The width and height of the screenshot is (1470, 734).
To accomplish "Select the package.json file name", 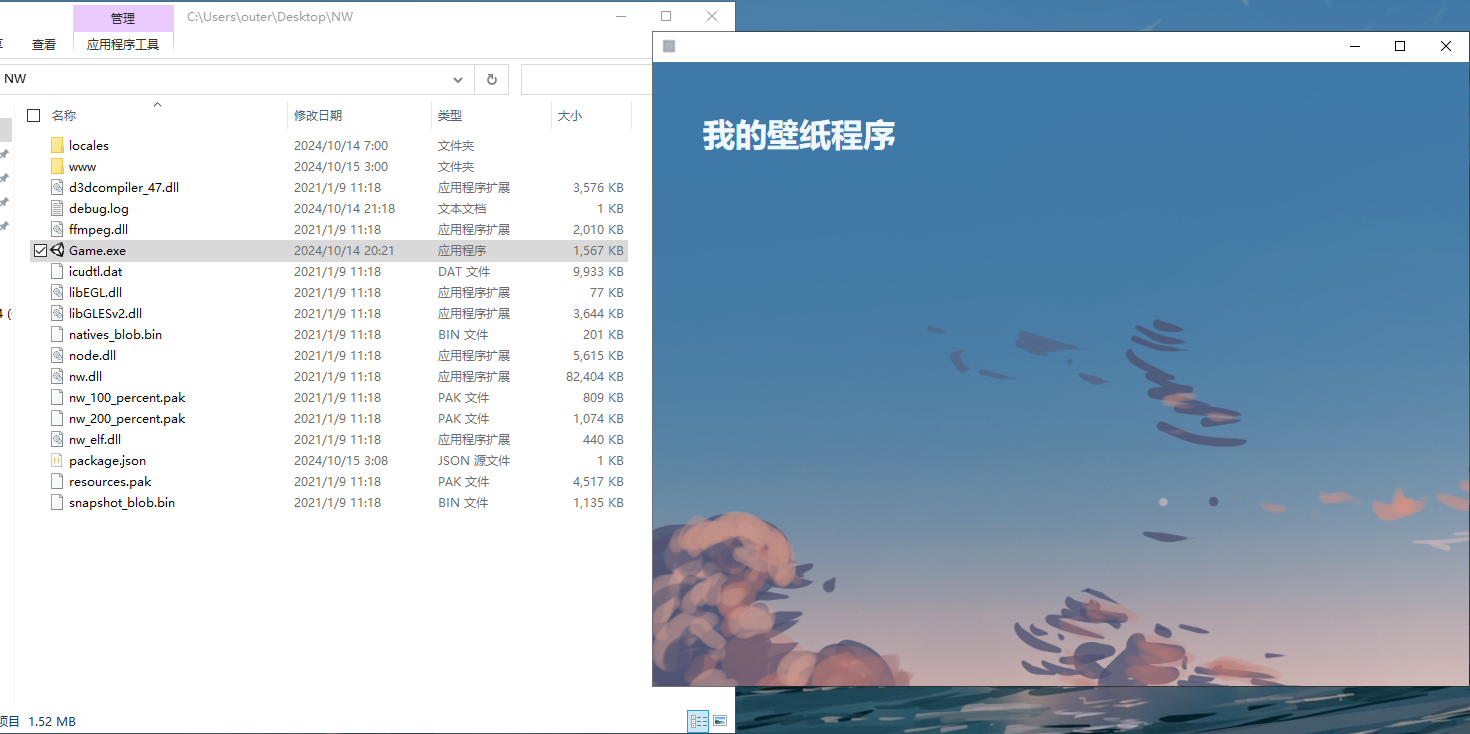I will (107, 461).
